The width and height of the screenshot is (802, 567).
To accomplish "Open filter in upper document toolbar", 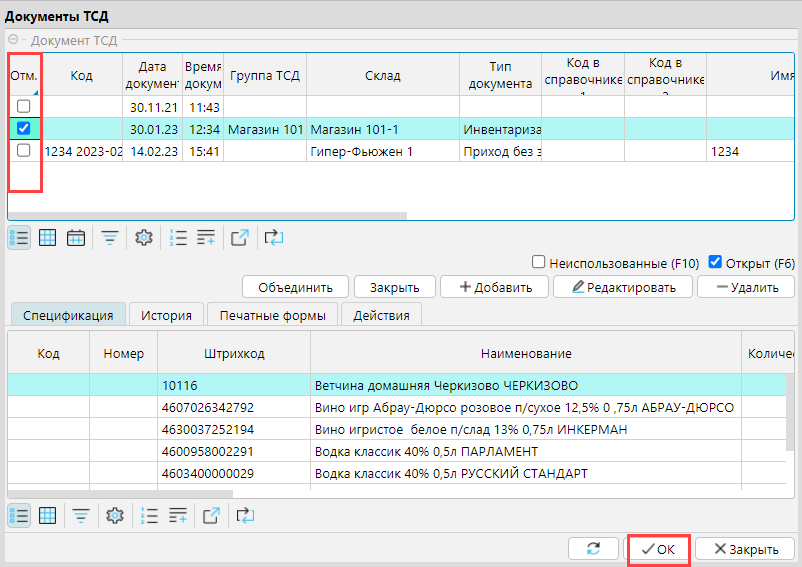I will click(109, 238).
